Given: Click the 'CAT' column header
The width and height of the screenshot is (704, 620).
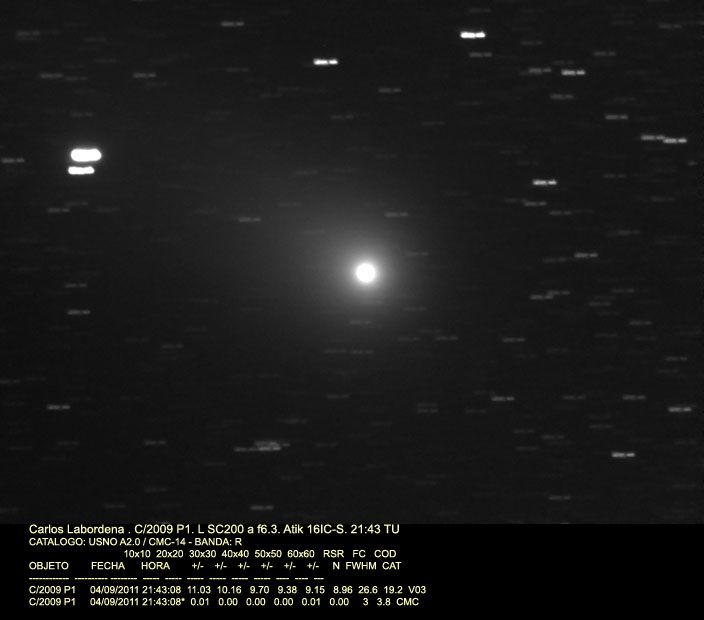Looking at the screenshot, I should click(392, 566).
